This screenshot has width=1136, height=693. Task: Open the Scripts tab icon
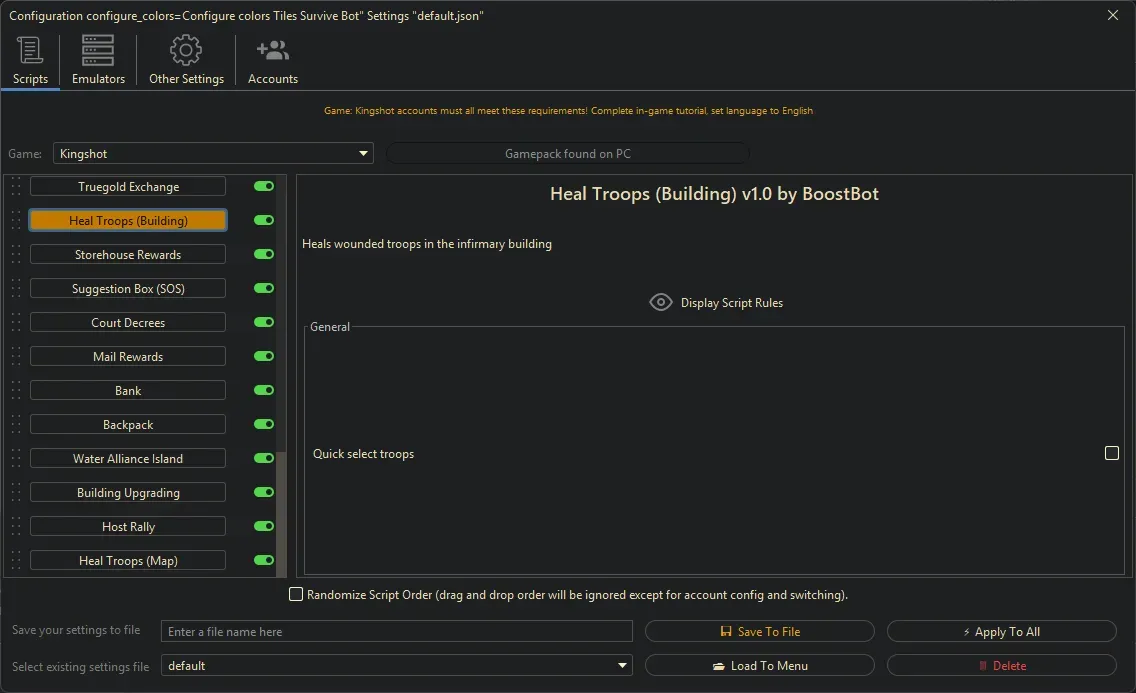point(30,51)
